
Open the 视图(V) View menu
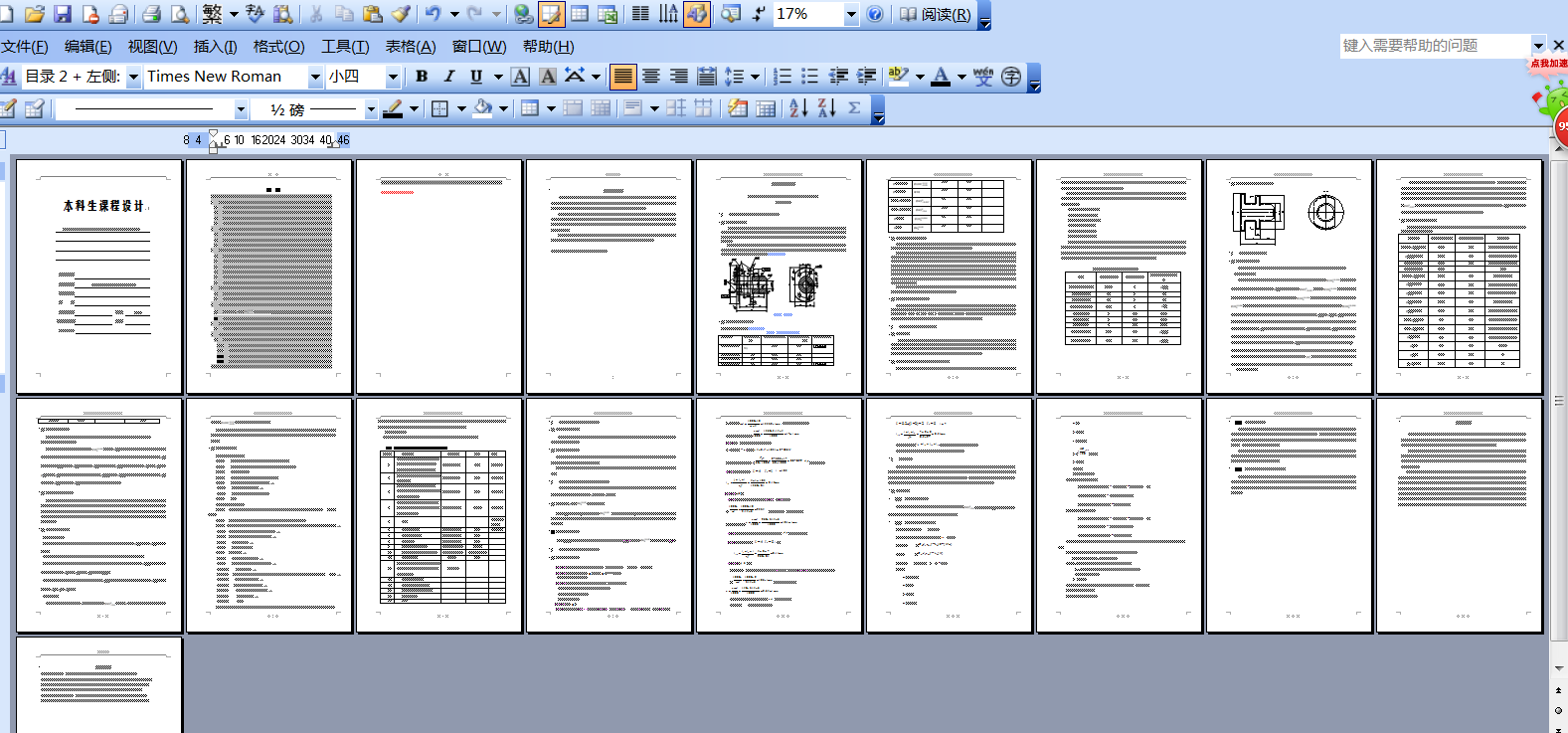pyautogui.click(x=152, y=47)
